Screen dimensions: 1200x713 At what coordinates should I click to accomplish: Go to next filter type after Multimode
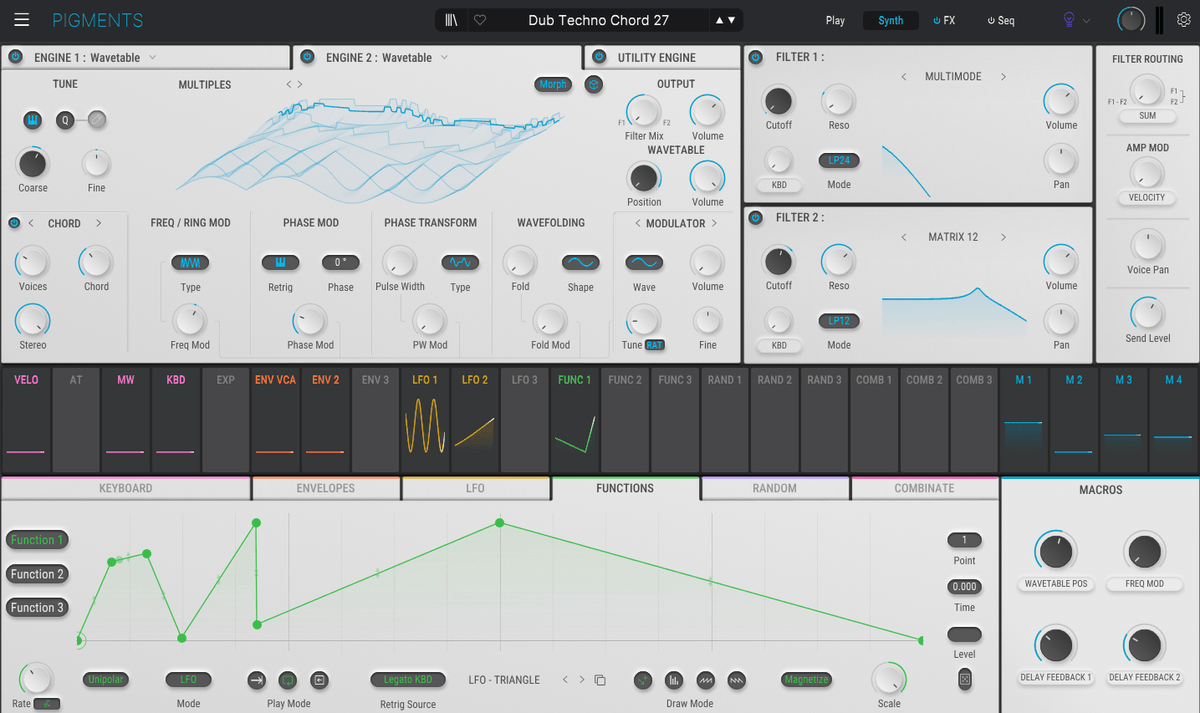pos(1003,77)
